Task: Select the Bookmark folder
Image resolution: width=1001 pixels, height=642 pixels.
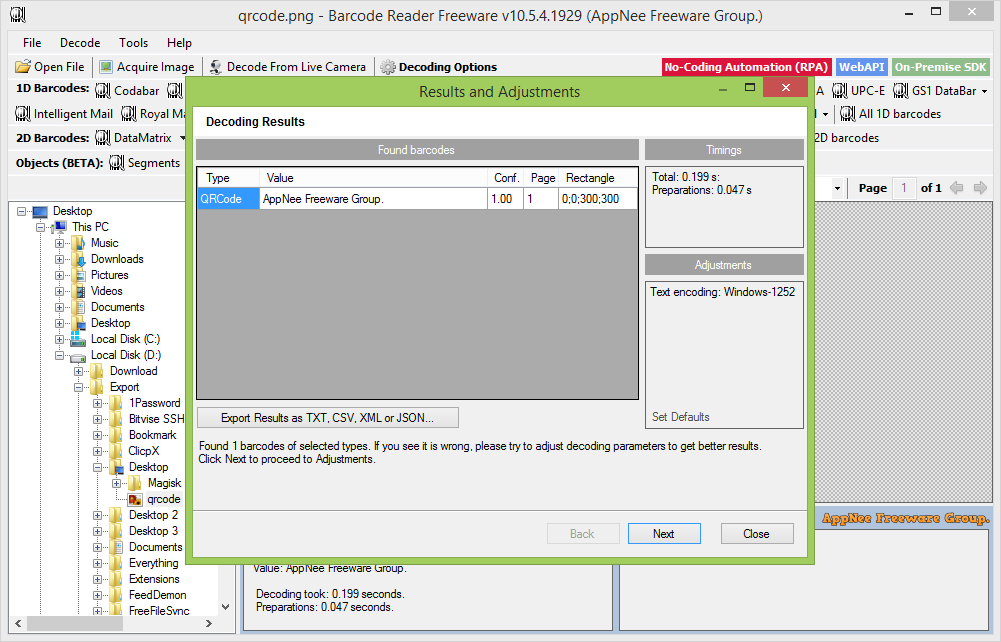Action: point(152,435)
